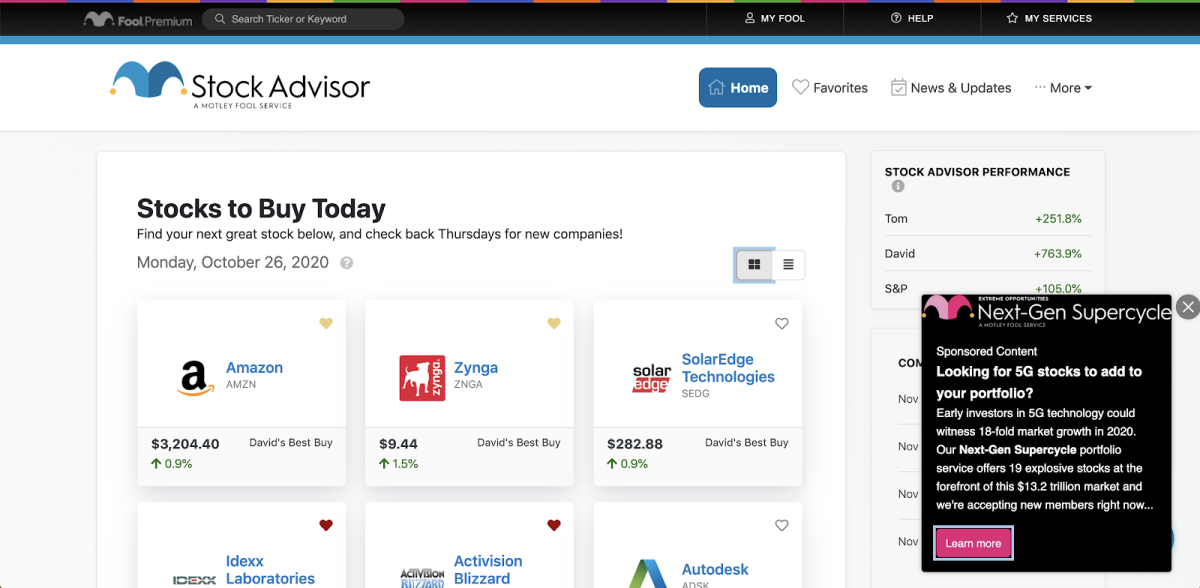Unfavorite Amazon with its heart icon

pos(325,324)
